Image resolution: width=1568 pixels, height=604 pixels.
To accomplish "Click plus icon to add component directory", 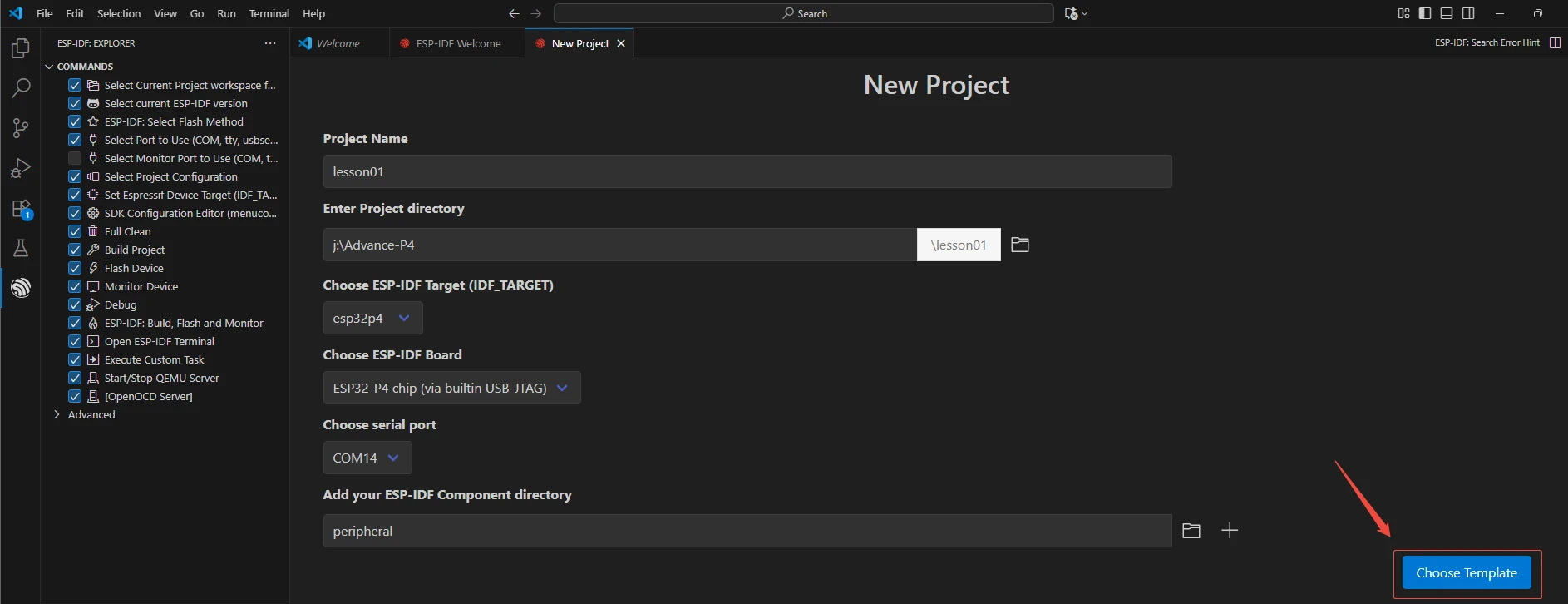I will (x=1229, y=531).
